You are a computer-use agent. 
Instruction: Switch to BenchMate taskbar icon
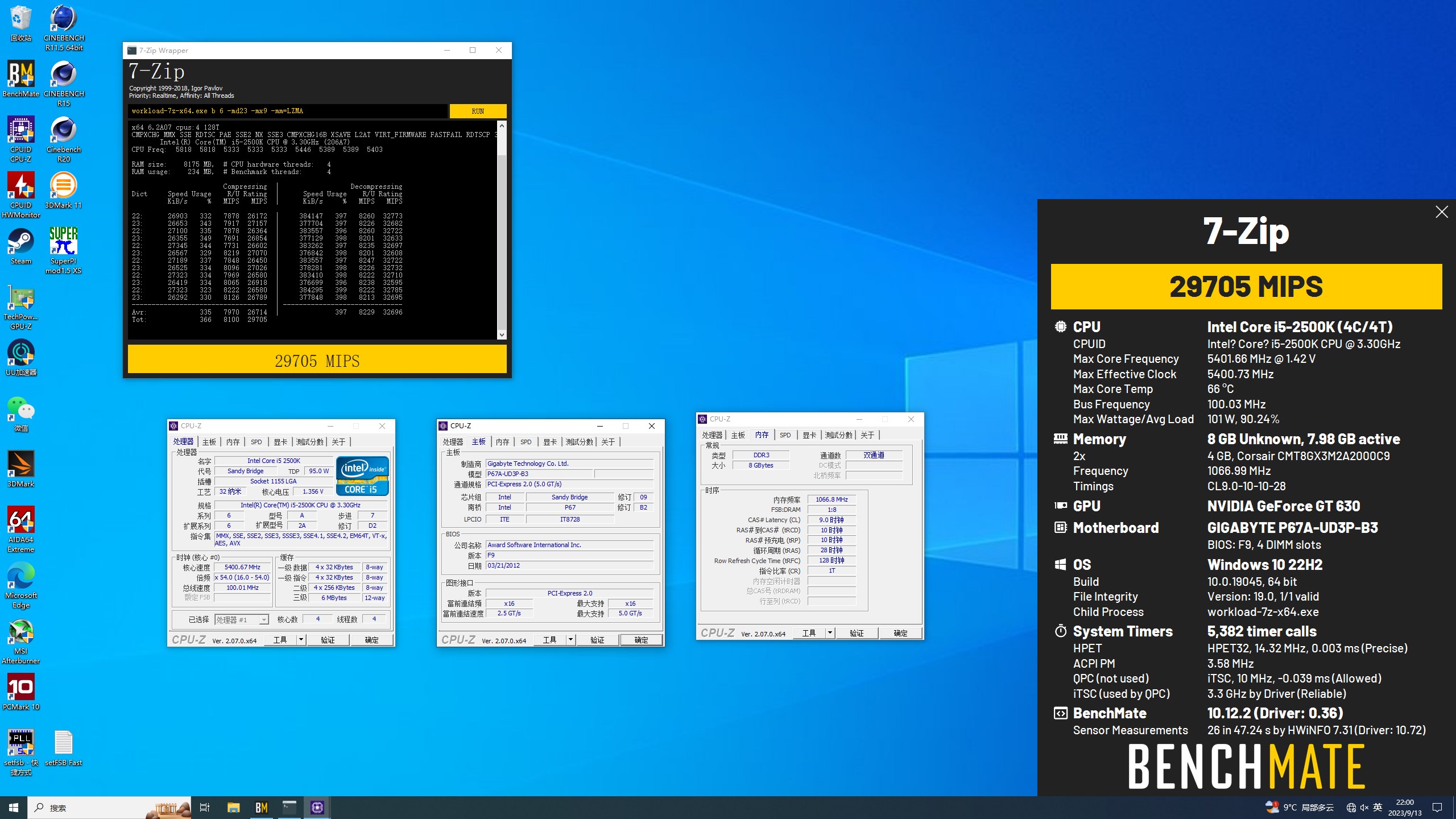click(262, 808)
